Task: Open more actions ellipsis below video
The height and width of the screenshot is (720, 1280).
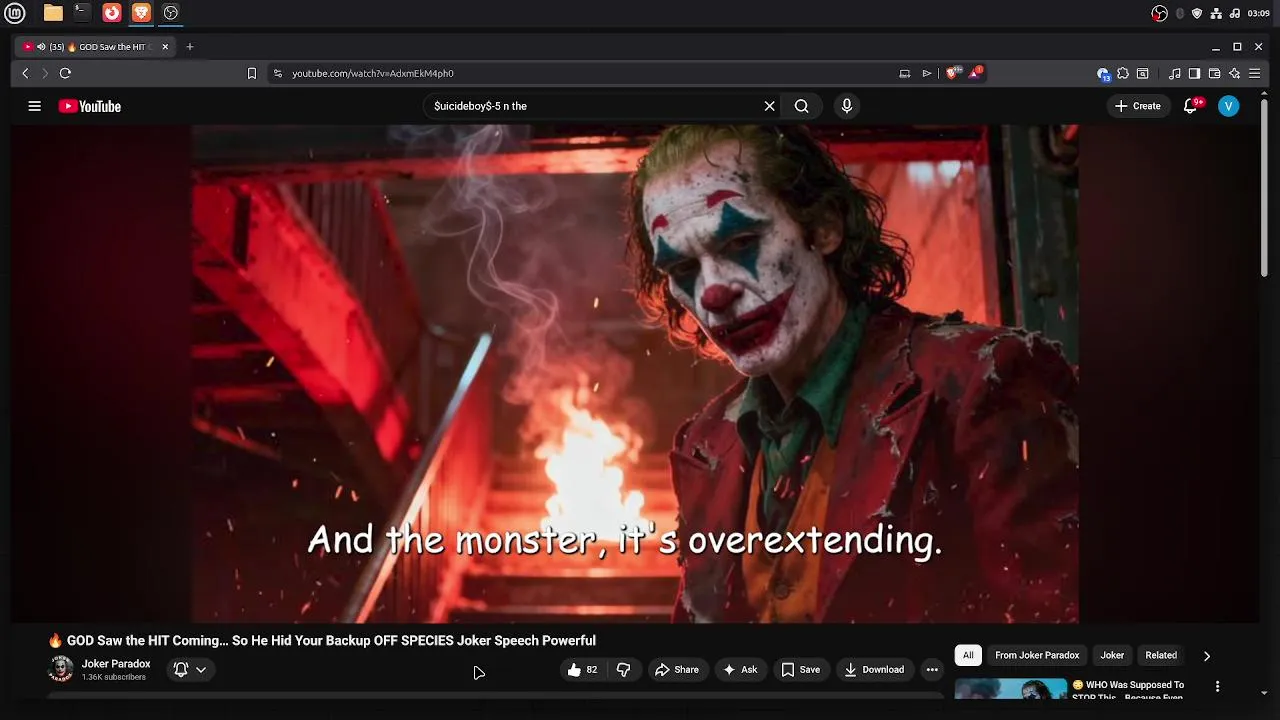Action: pyautogui.click(x=932, y=670)
